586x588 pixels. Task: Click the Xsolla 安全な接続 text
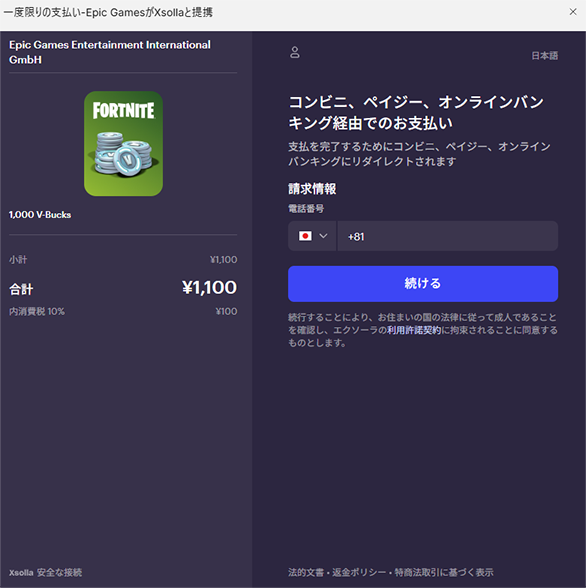[x=45, y=572]
